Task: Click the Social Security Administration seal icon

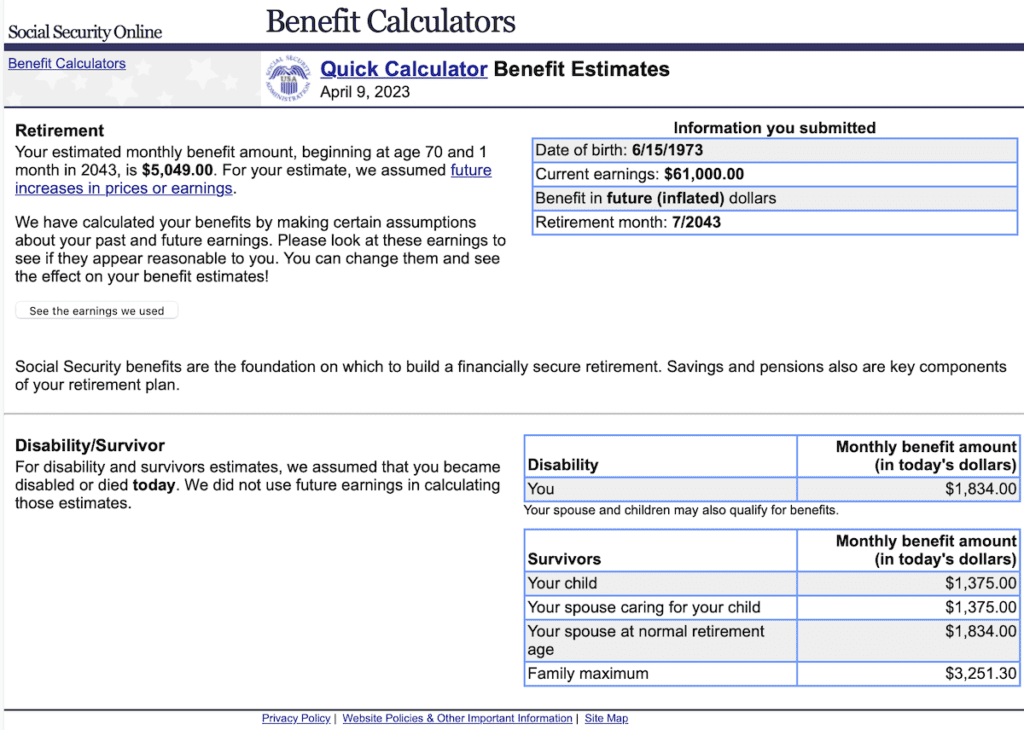Action: tap(289, 77)
